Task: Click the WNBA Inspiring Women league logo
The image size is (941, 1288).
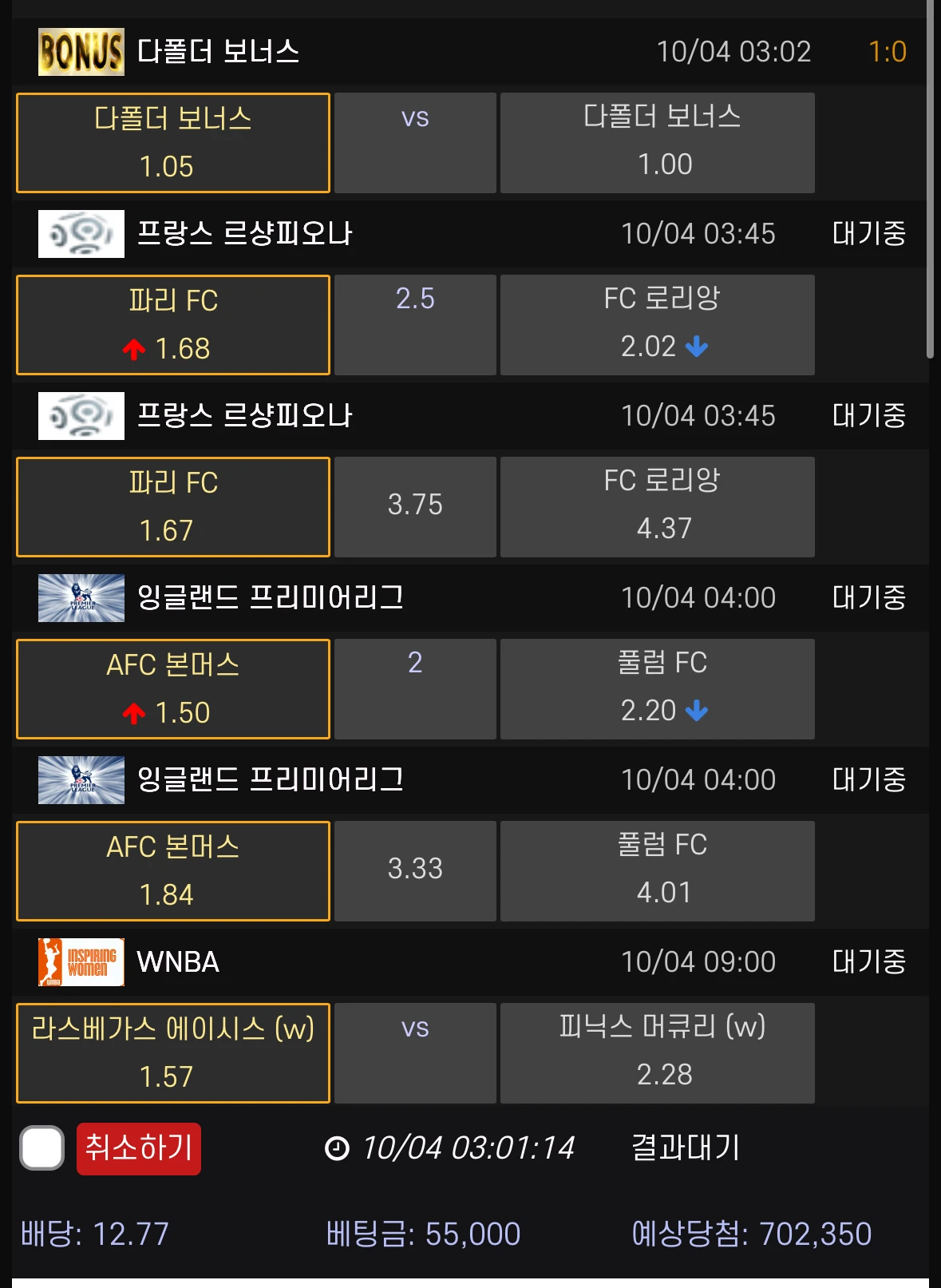Action: point(81,961)
